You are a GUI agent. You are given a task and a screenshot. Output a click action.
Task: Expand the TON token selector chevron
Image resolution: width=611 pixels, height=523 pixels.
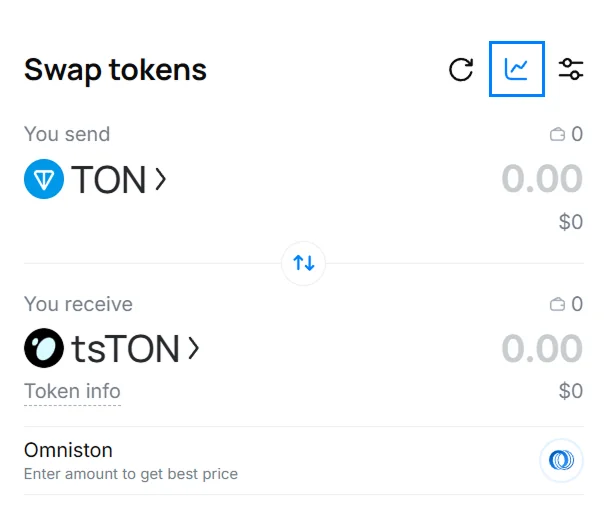point(161,180)
